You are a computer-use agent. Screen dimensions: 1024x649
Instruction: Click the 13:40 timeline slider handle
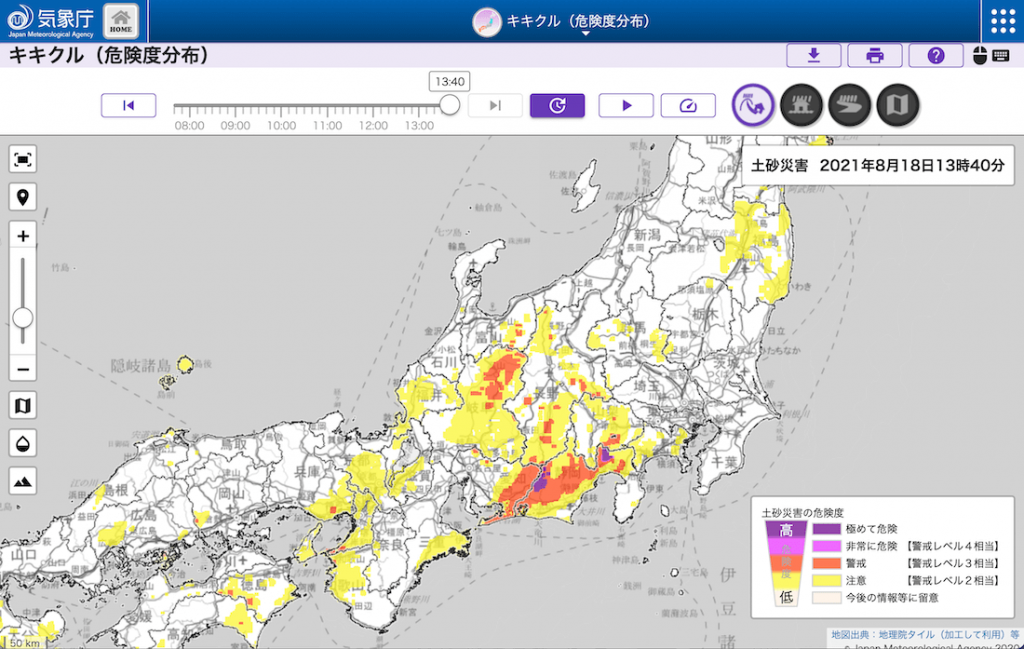tap(450, 105)
